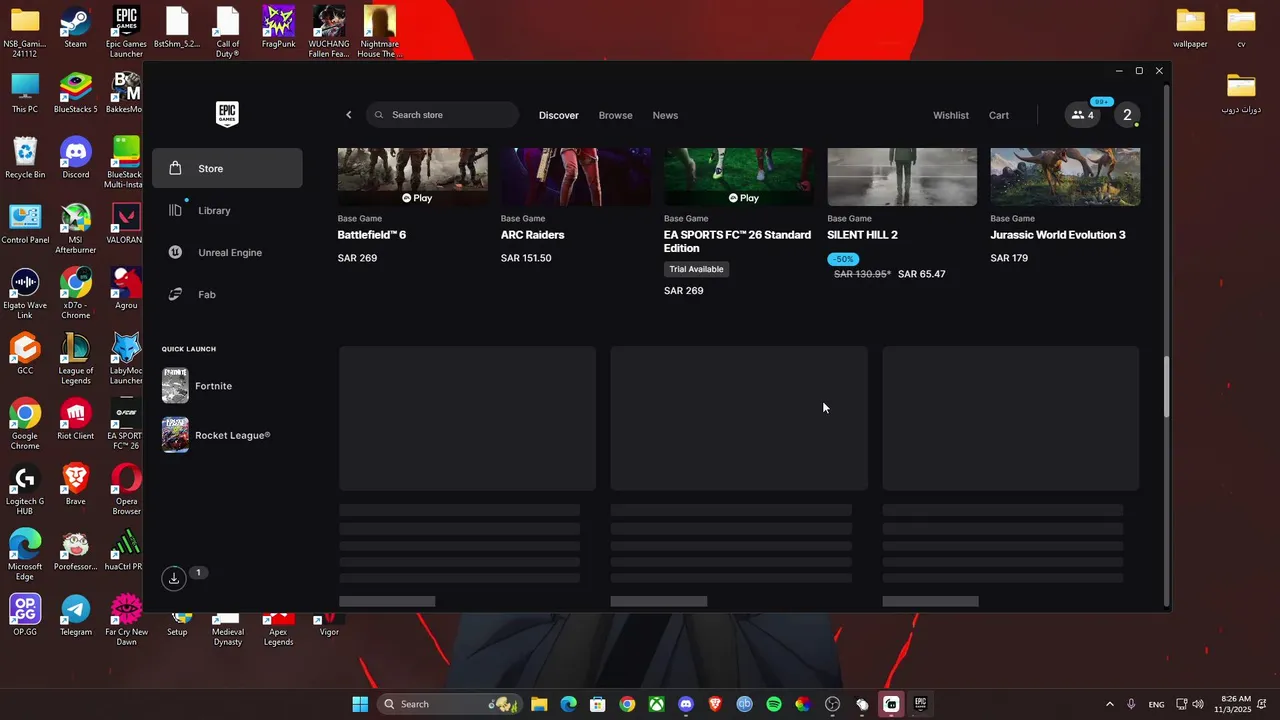Screen dimensions: 1280x720
Task: Select the FragPunk desktop icon
Action: click(278, 27)
